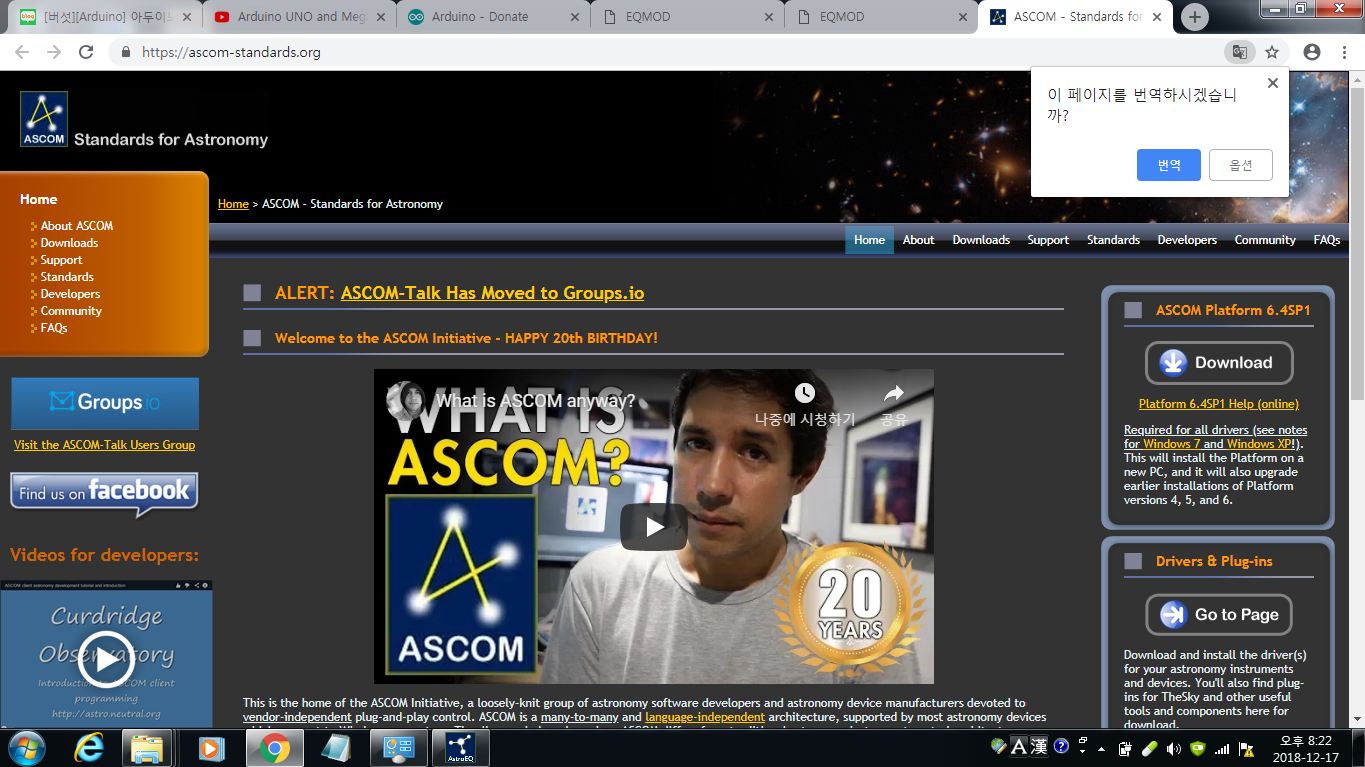Click the address bar URL field
1365x767 pixels.
600,52
